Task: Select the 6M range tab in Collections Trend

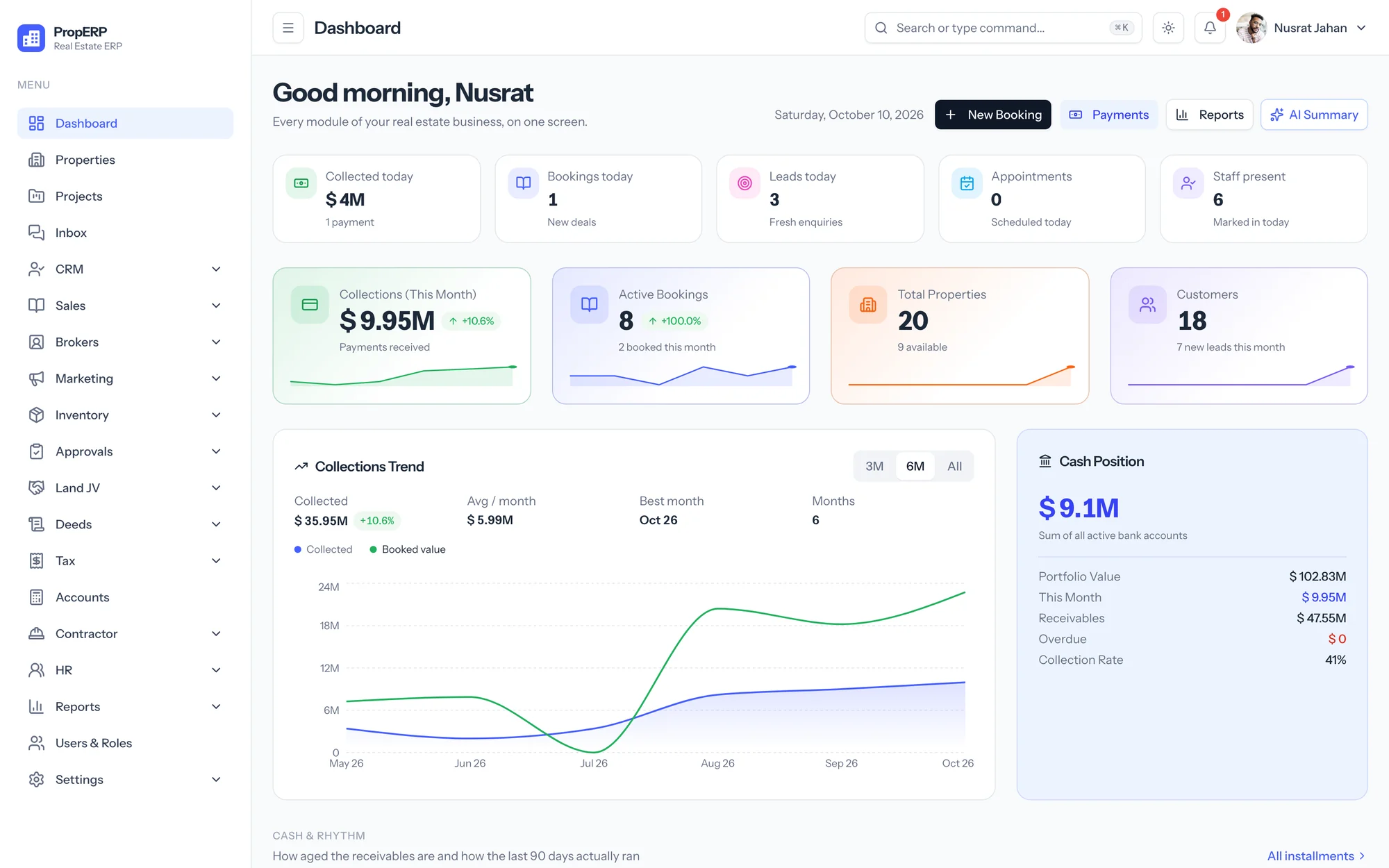Action: click(915, 466)
